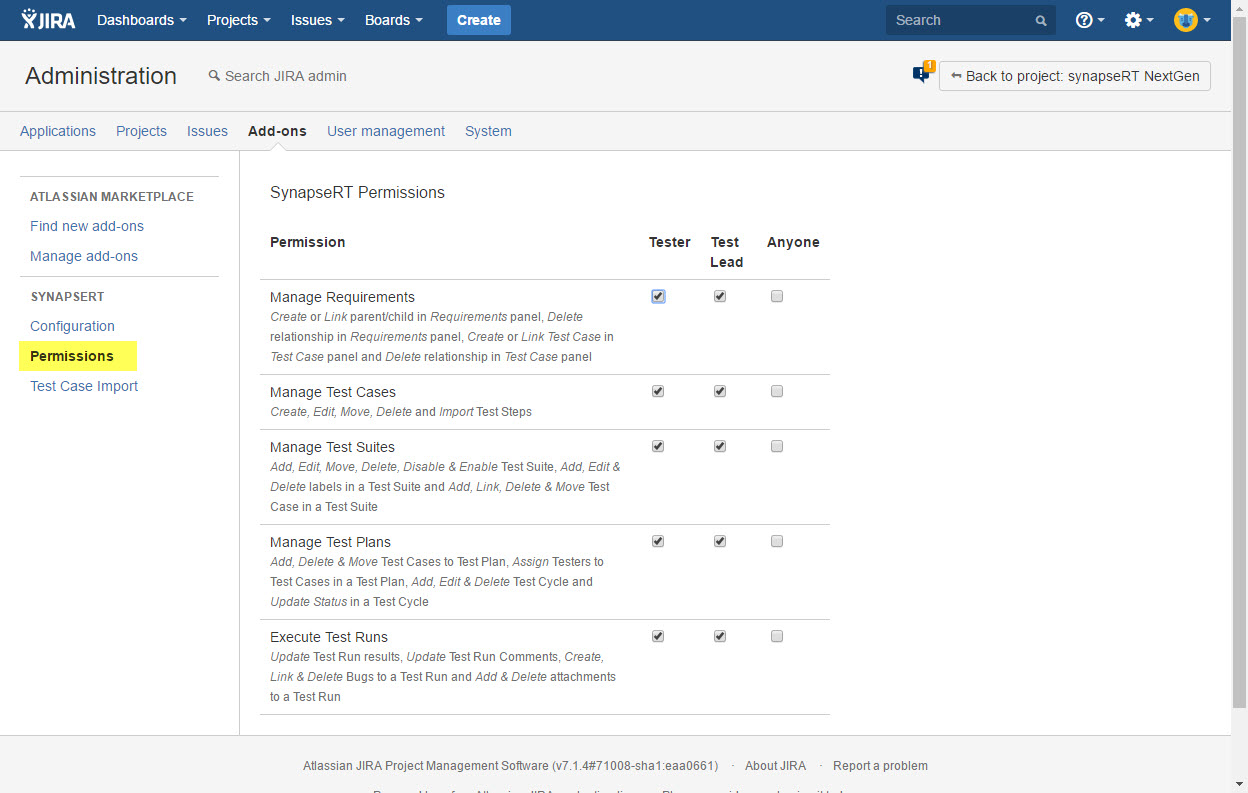This screenshot has width=1248, height=793.
Task: Switch to User management tab
Action: coord(386,131)
